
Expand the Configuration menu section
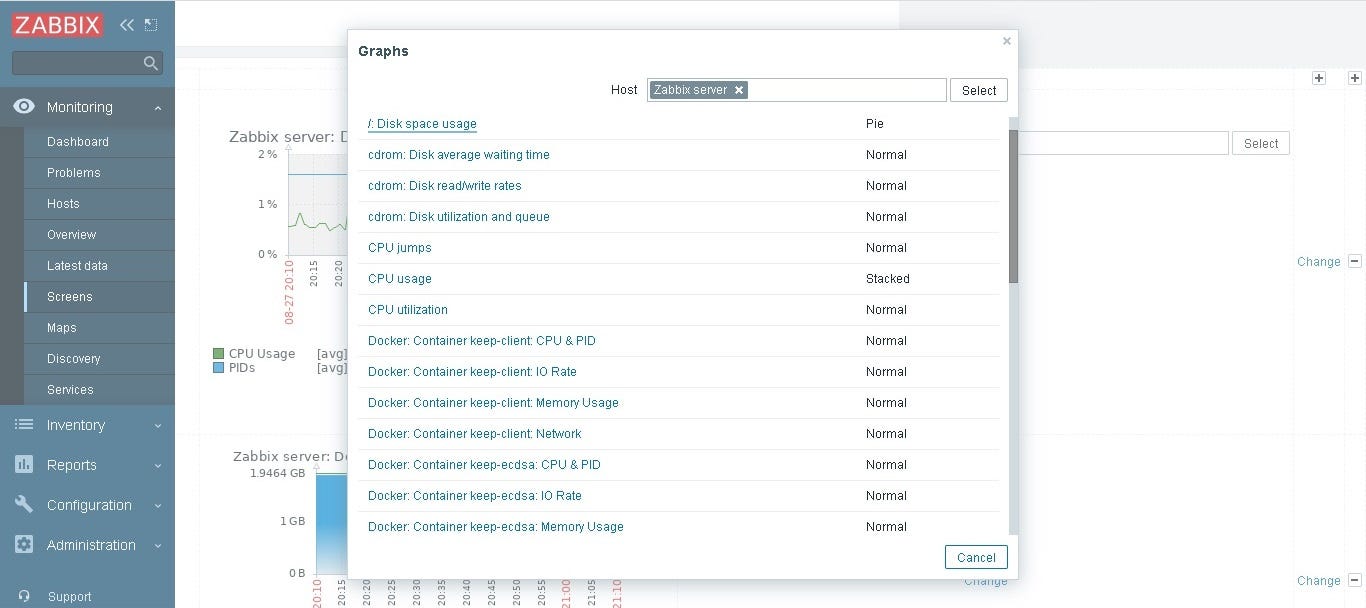158,506
